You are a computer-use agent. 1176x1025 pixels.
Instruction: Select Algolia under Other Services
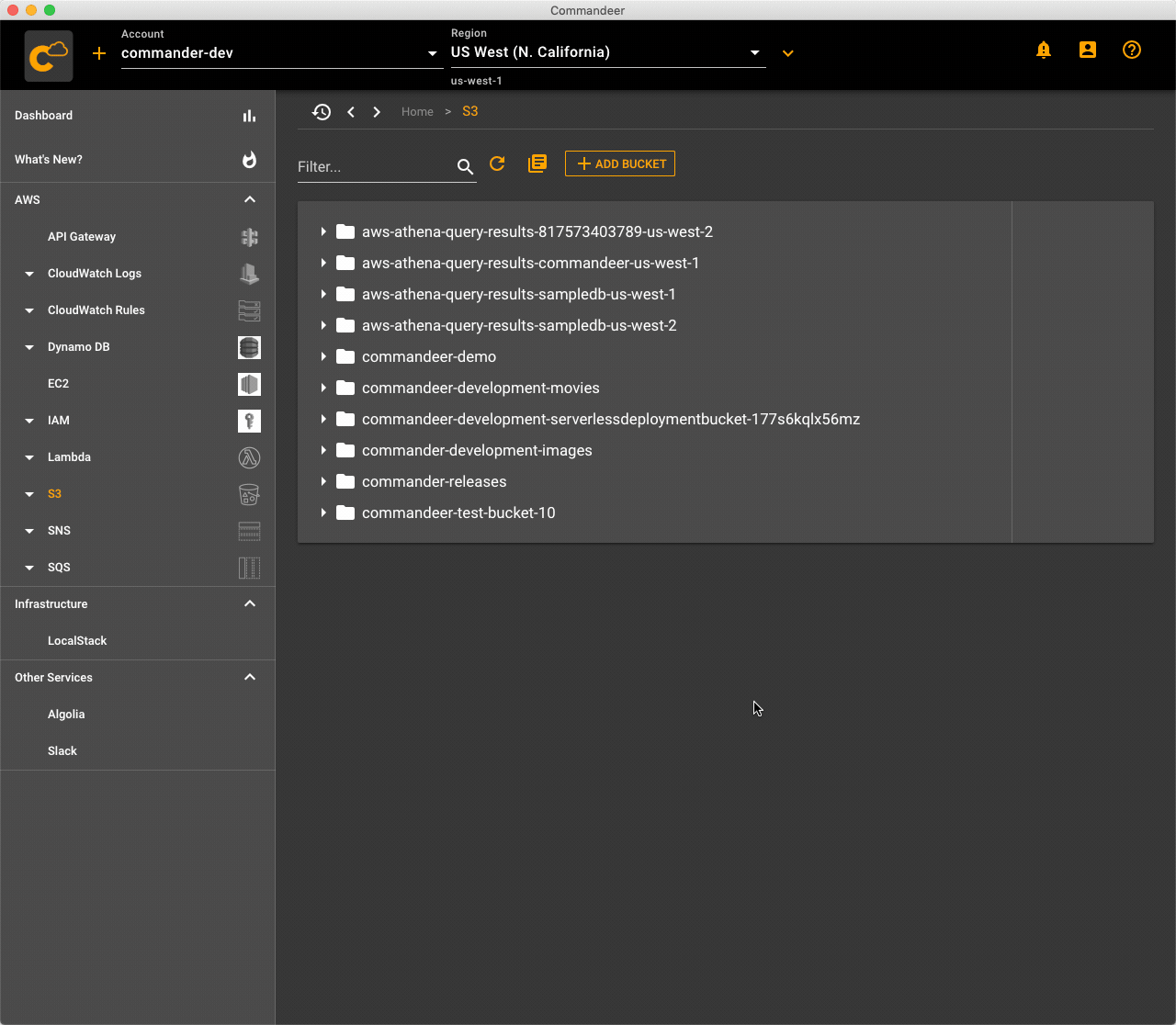(66, 715)
